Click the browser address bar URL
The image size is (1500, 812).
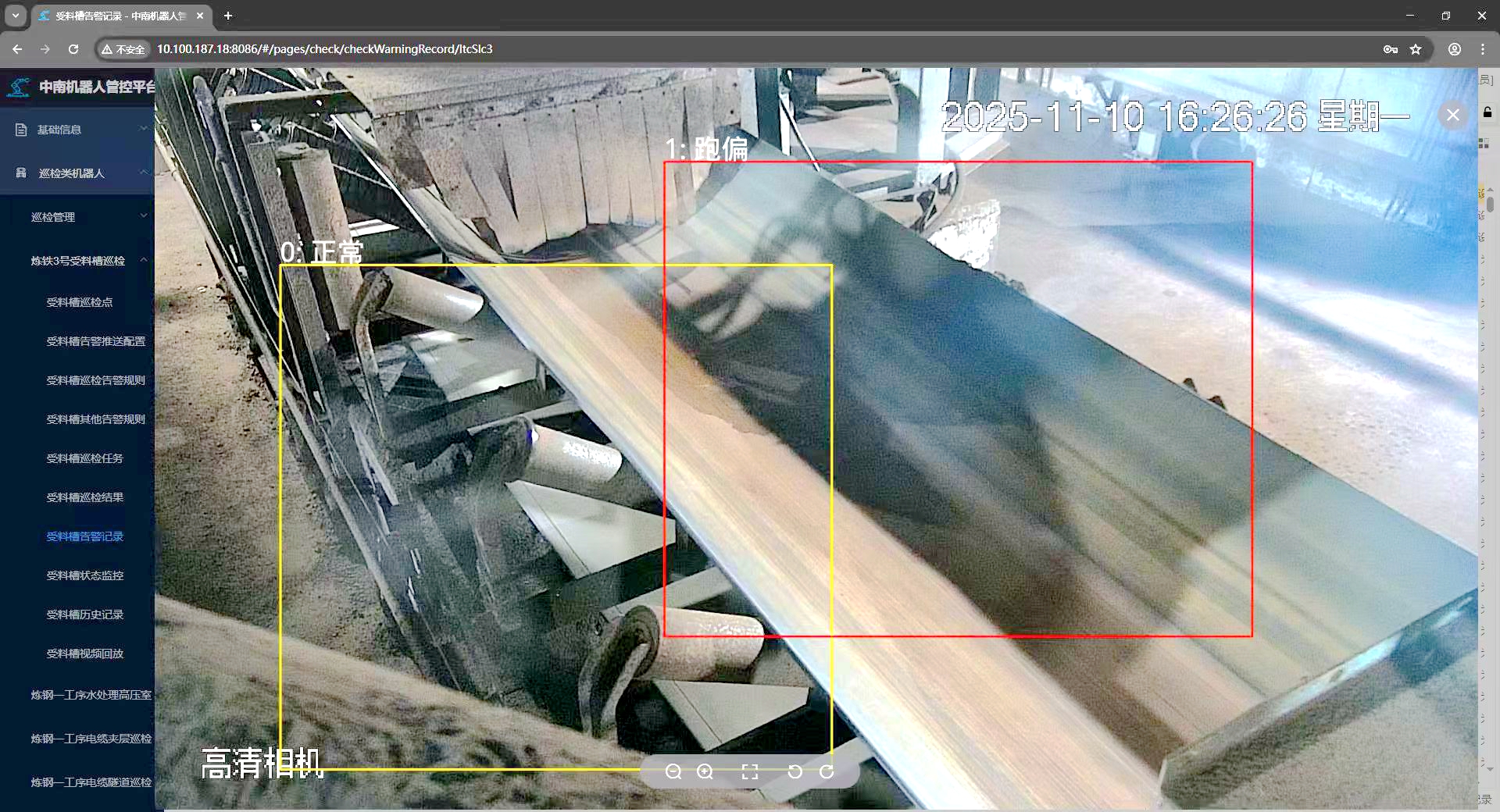[325, 49]
